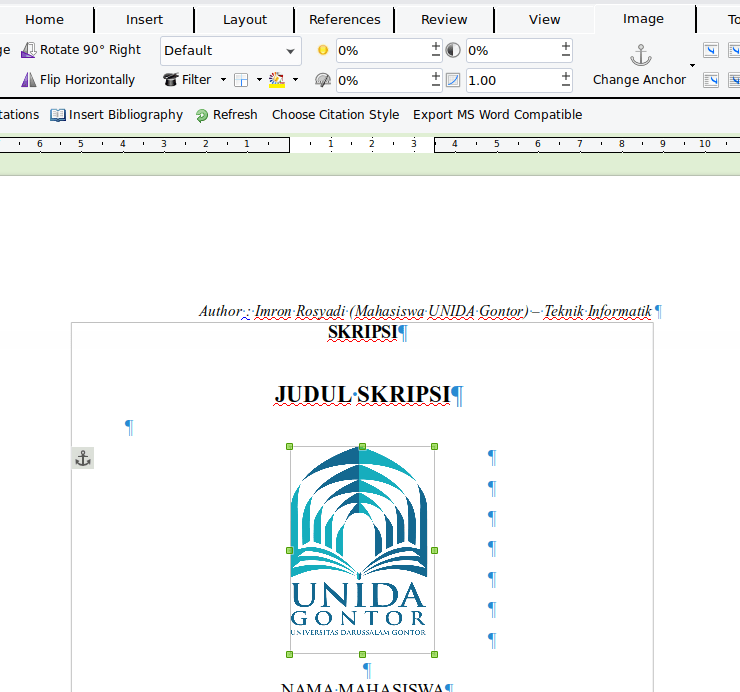The image size is (740, 692).
Task: Decrease brightness with the minus stepper
Action: coord(436,55)
